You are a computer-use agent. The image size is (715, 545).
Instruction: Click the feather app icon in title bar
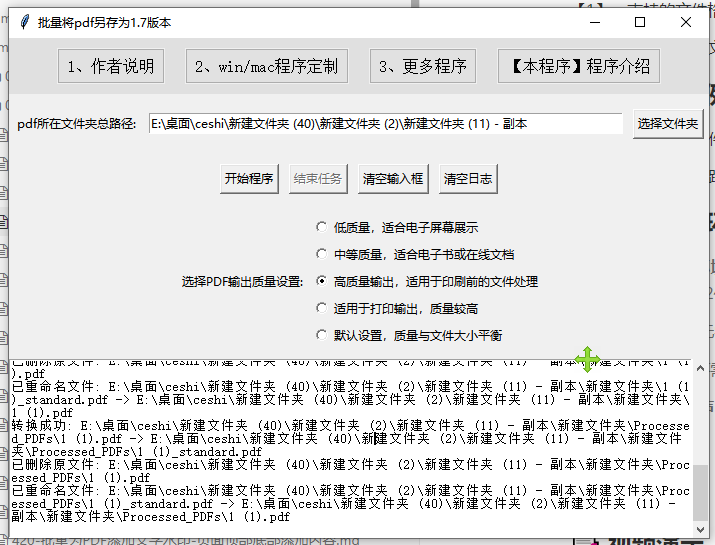click(25, 22)
